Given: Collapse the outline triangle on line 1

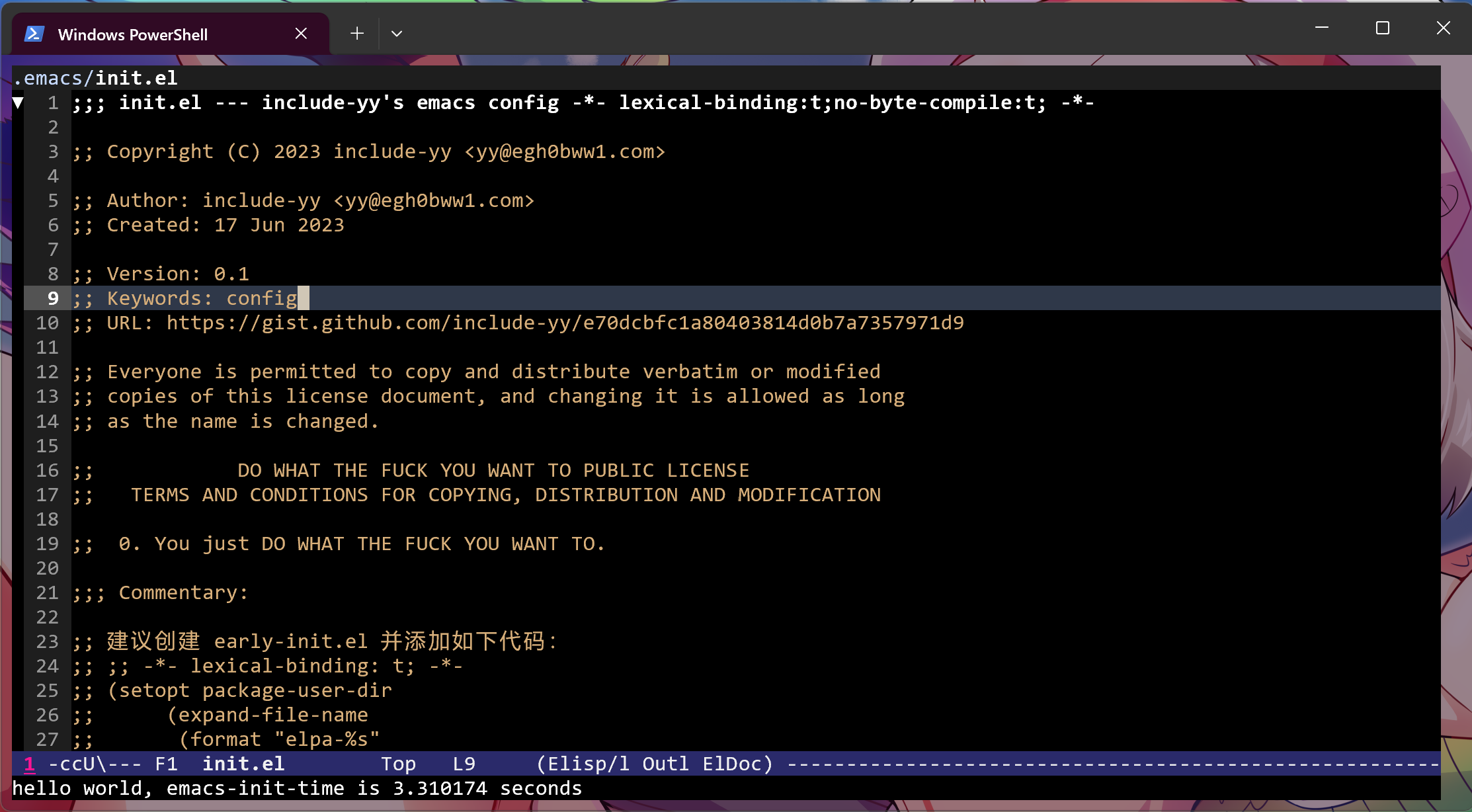Looking at the screenshot, I should pos(19,102).
